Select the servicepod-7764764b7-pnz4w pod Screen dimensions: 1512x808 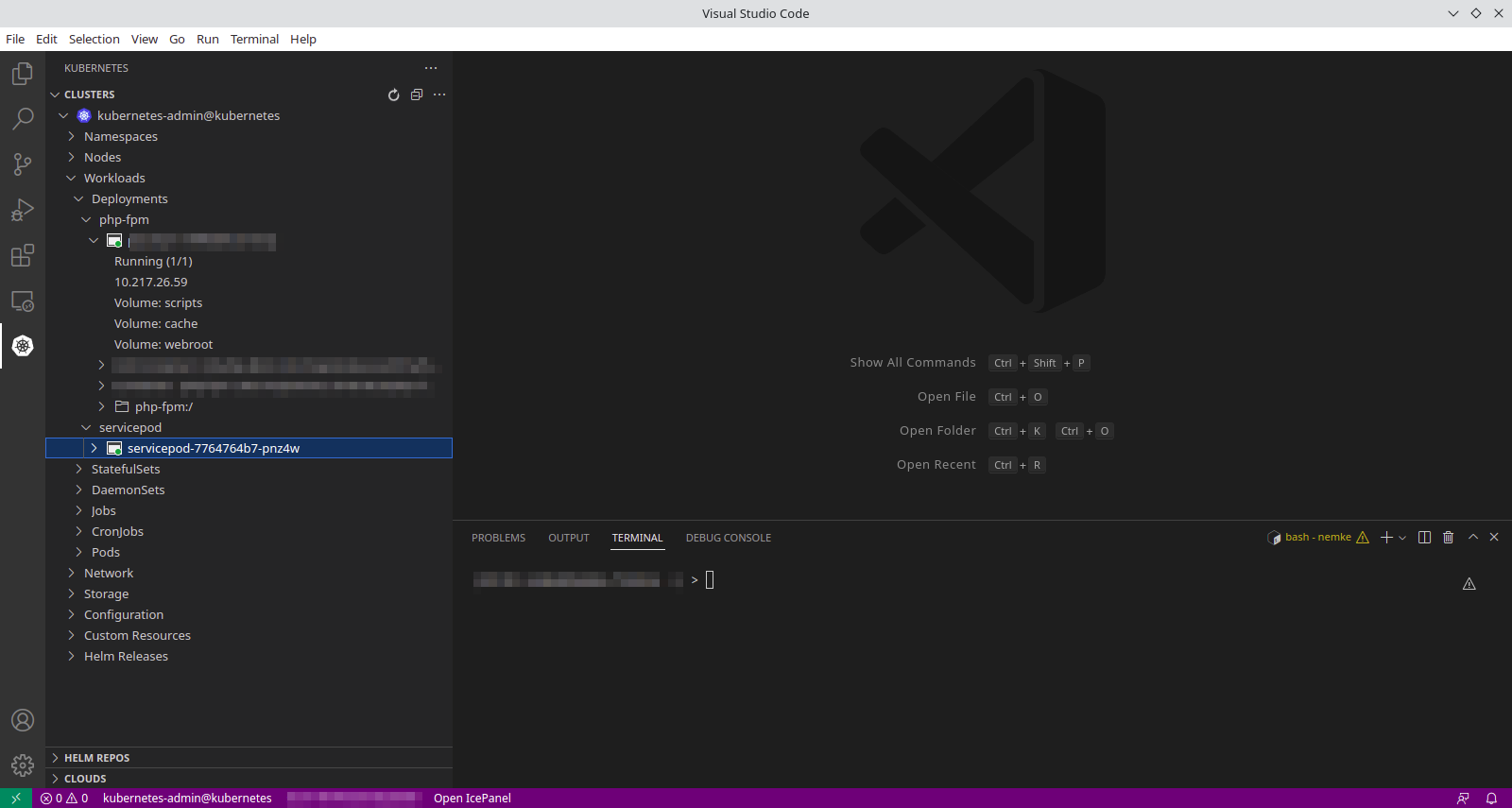click(213, 448)
